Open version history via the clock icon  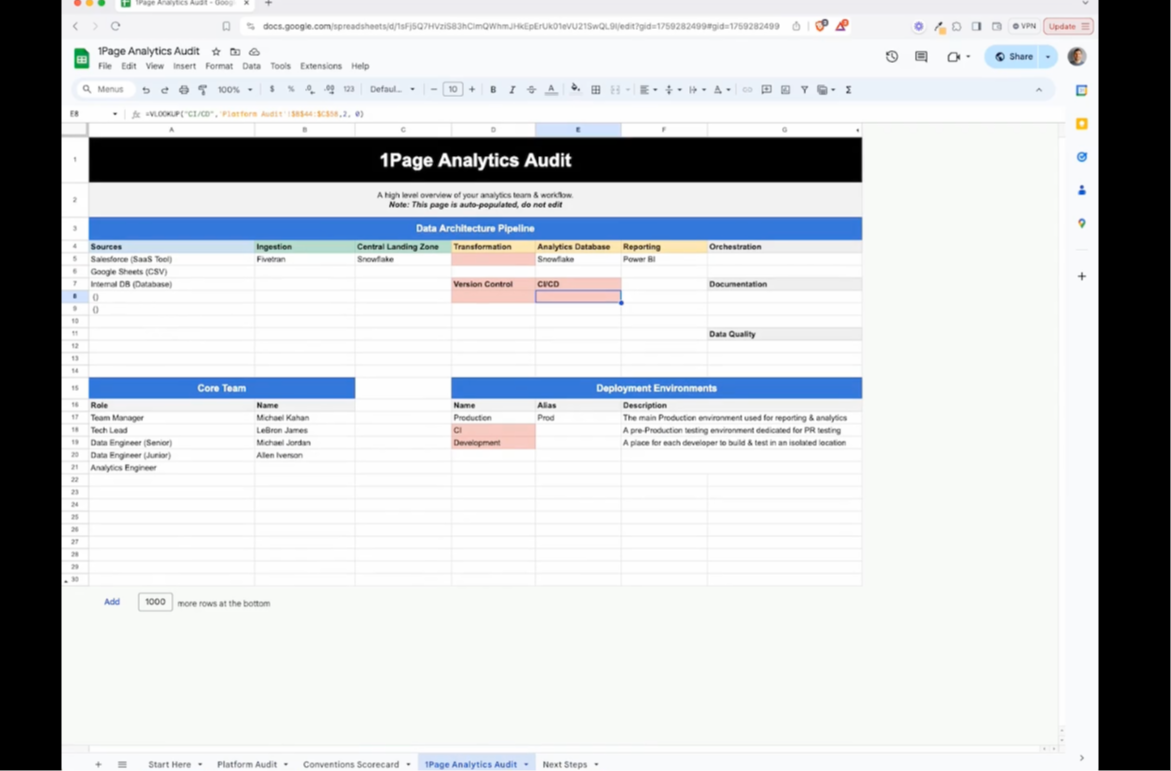point(892,57)
